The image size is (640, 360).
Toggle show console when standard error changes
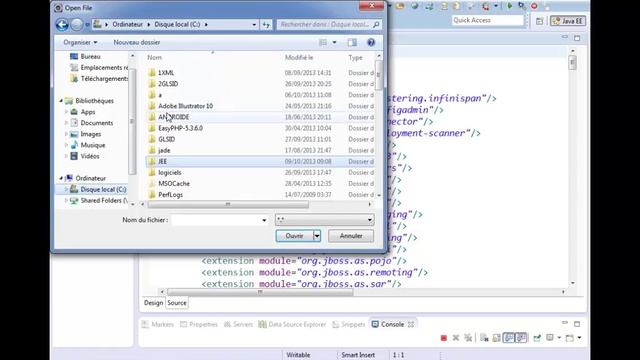pos(521,338)
